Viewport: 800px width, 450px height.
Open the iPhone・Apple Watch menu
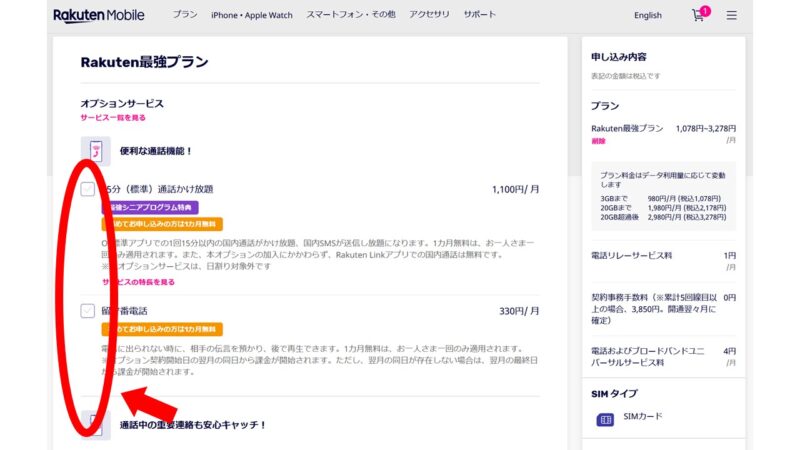click(x=253, y=16)
